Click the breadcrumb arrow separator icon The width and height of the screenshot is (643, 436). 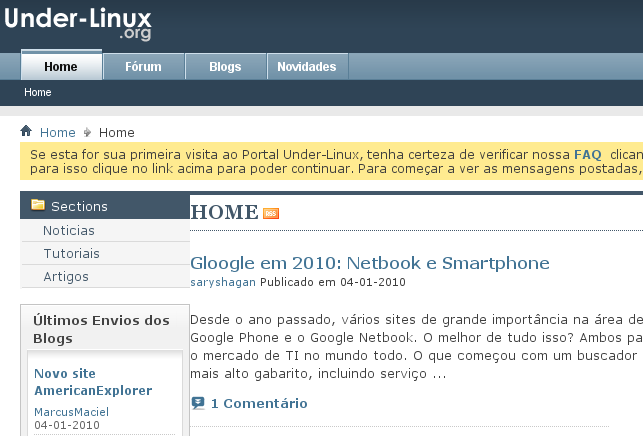(87, 132)
